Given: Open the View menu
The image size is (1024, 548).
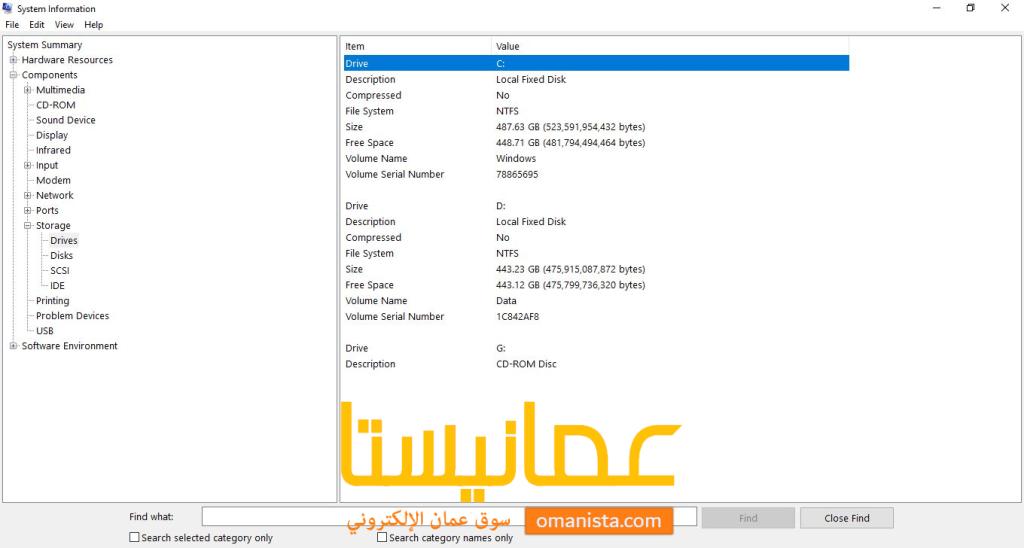Looking at the screenshot, I should tap(64, 24).
